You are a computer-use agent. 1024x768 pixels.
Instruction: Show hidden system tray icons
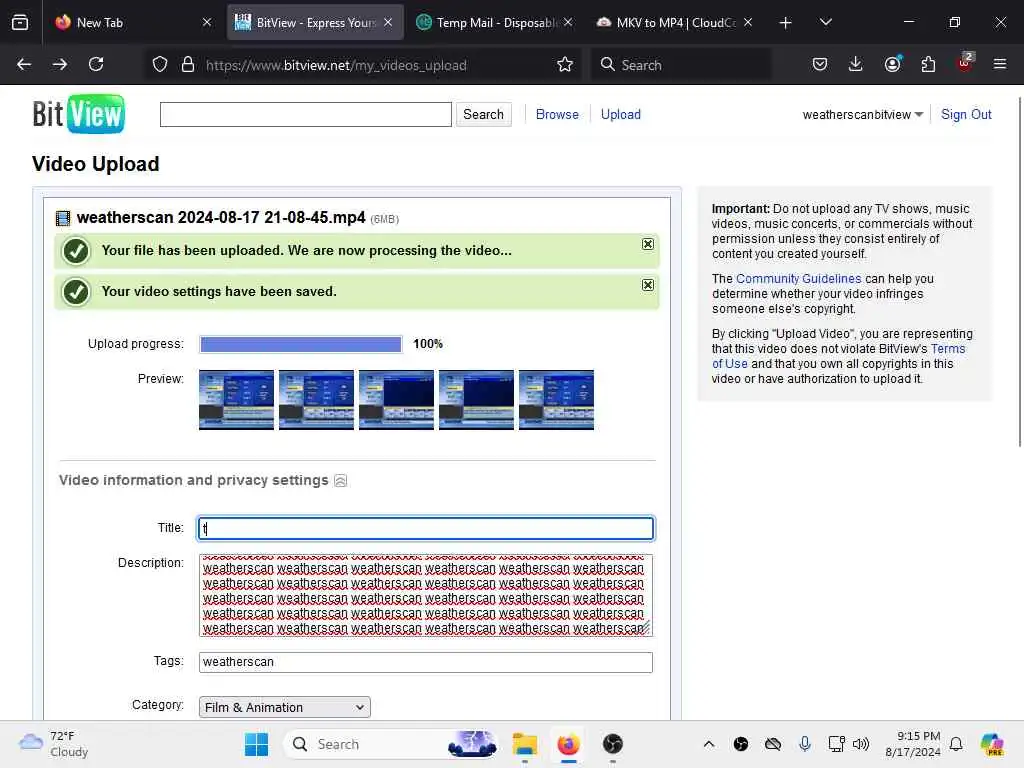[x=709, y=744]
